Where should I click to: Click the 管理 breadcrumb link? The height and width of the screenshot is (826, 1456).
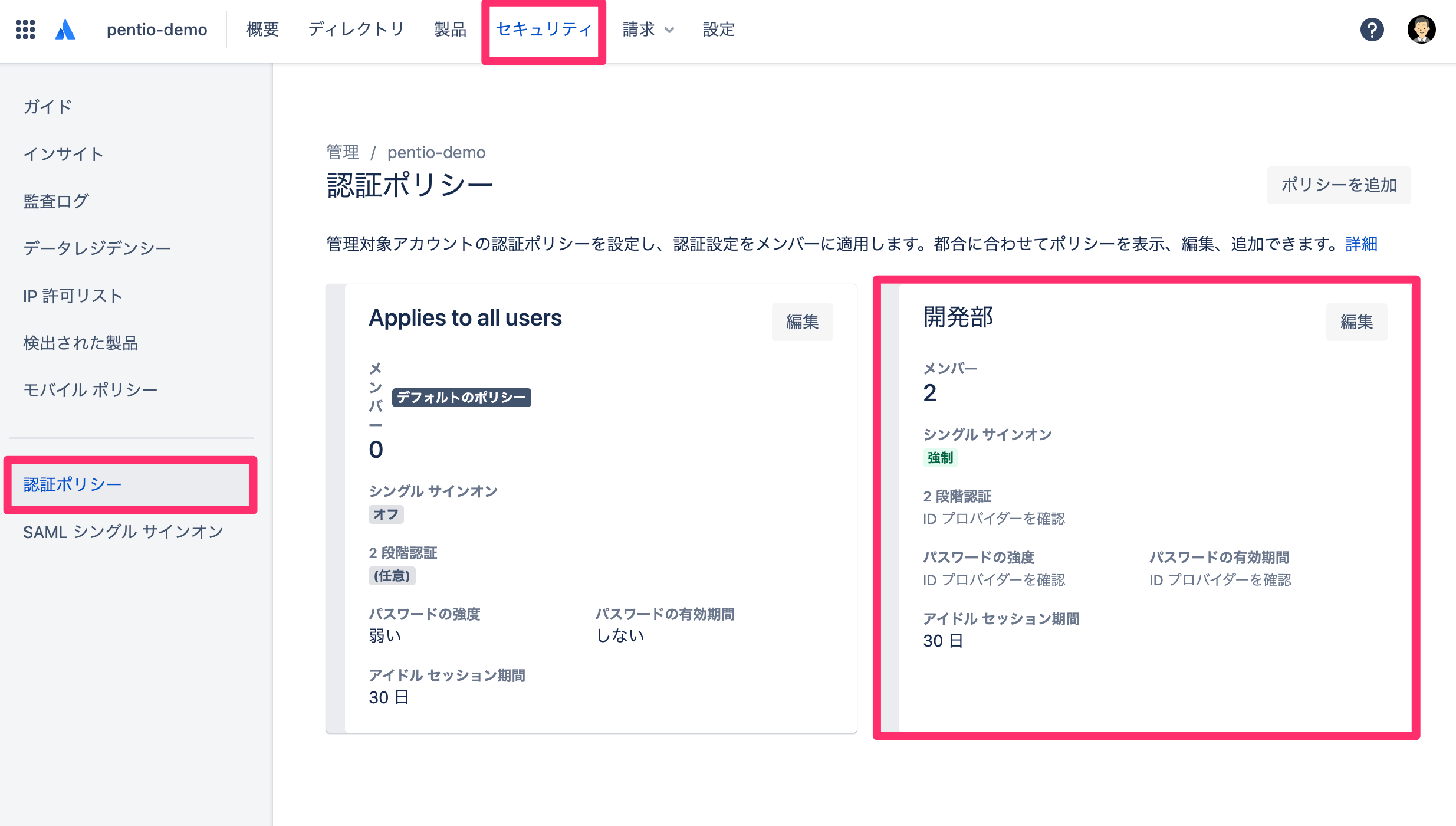pyautogui.click(x=343, y=152)
